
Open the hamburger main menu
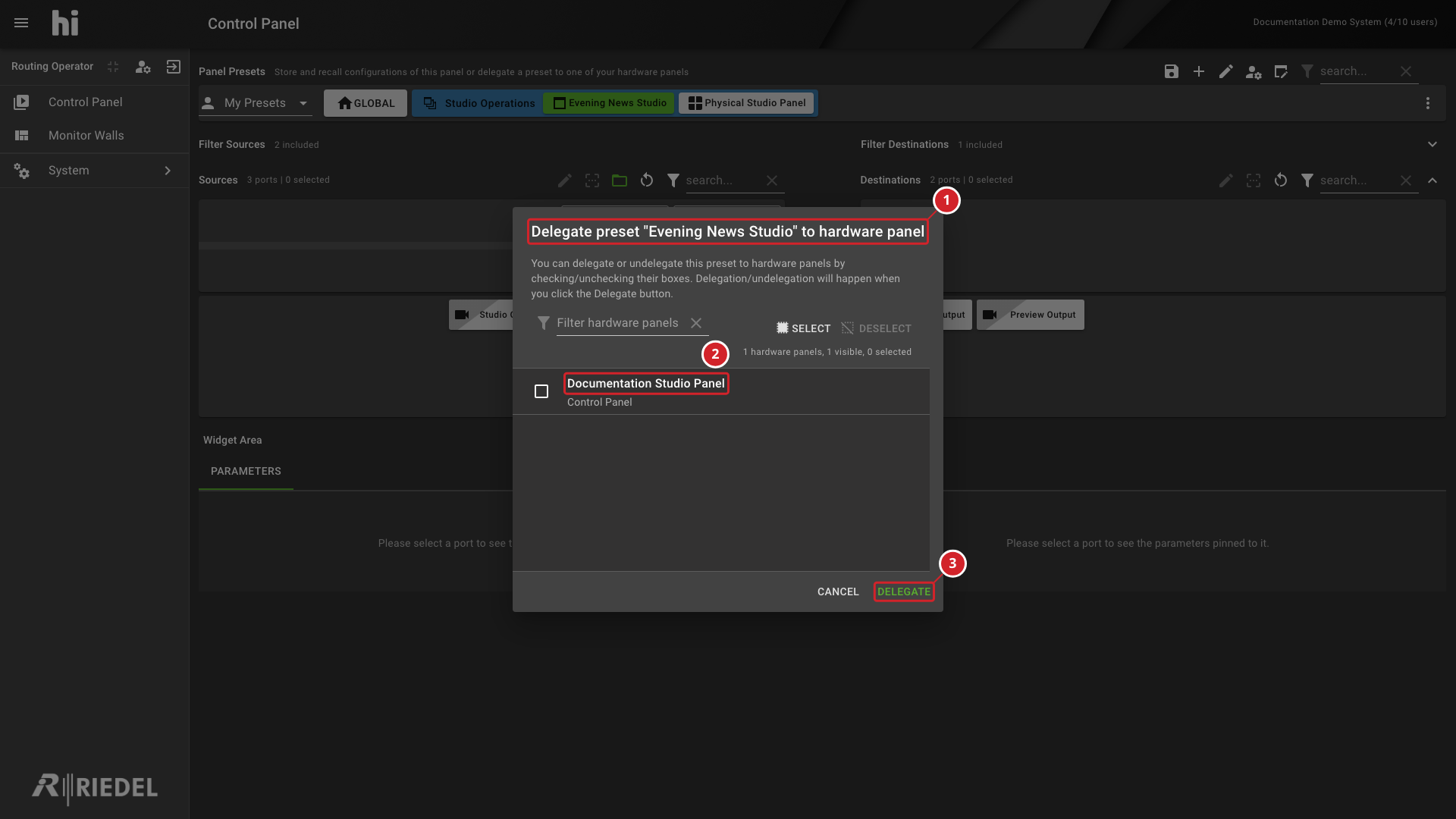(x=21, y=23)
